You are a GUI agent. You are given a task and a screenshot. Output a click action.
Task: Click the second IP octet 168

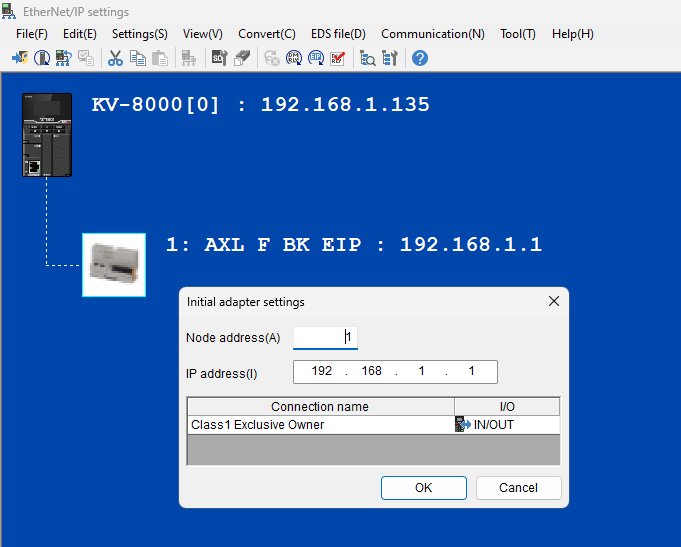click(x=371, y=371)
